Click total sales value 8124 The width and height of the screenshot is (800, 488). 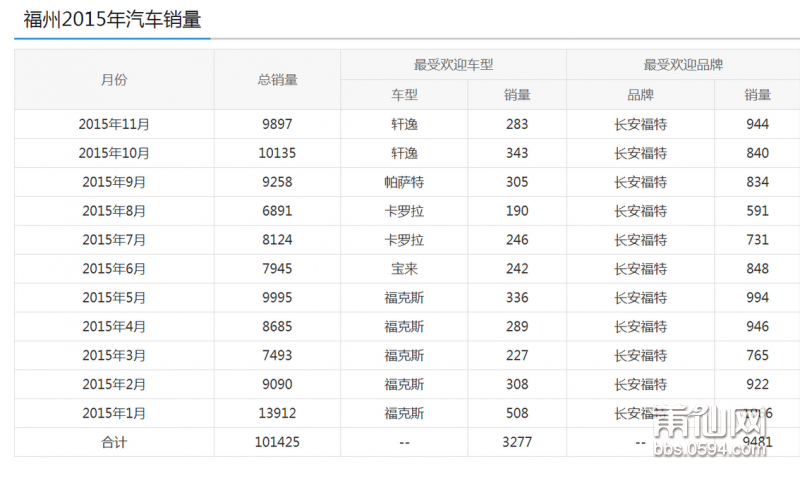tap(277, 240)
